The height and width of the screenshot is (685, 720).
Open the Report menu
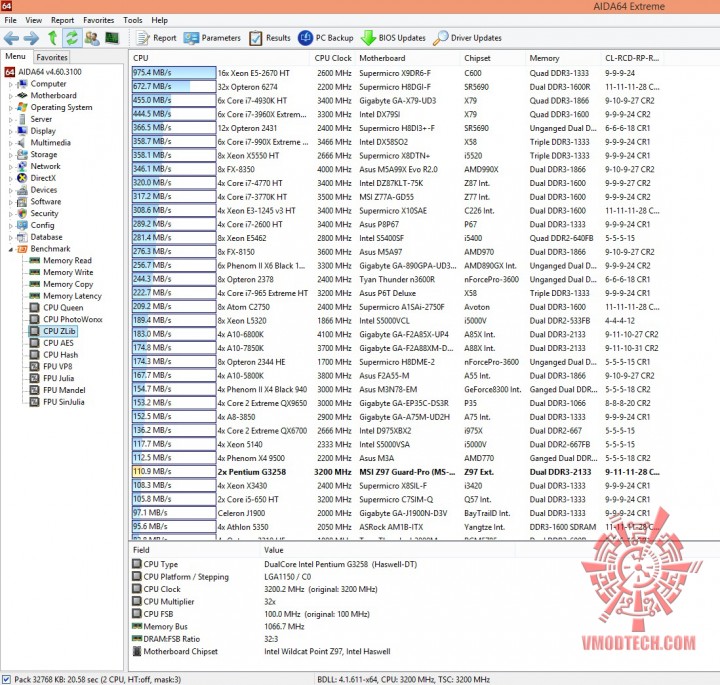62,20
